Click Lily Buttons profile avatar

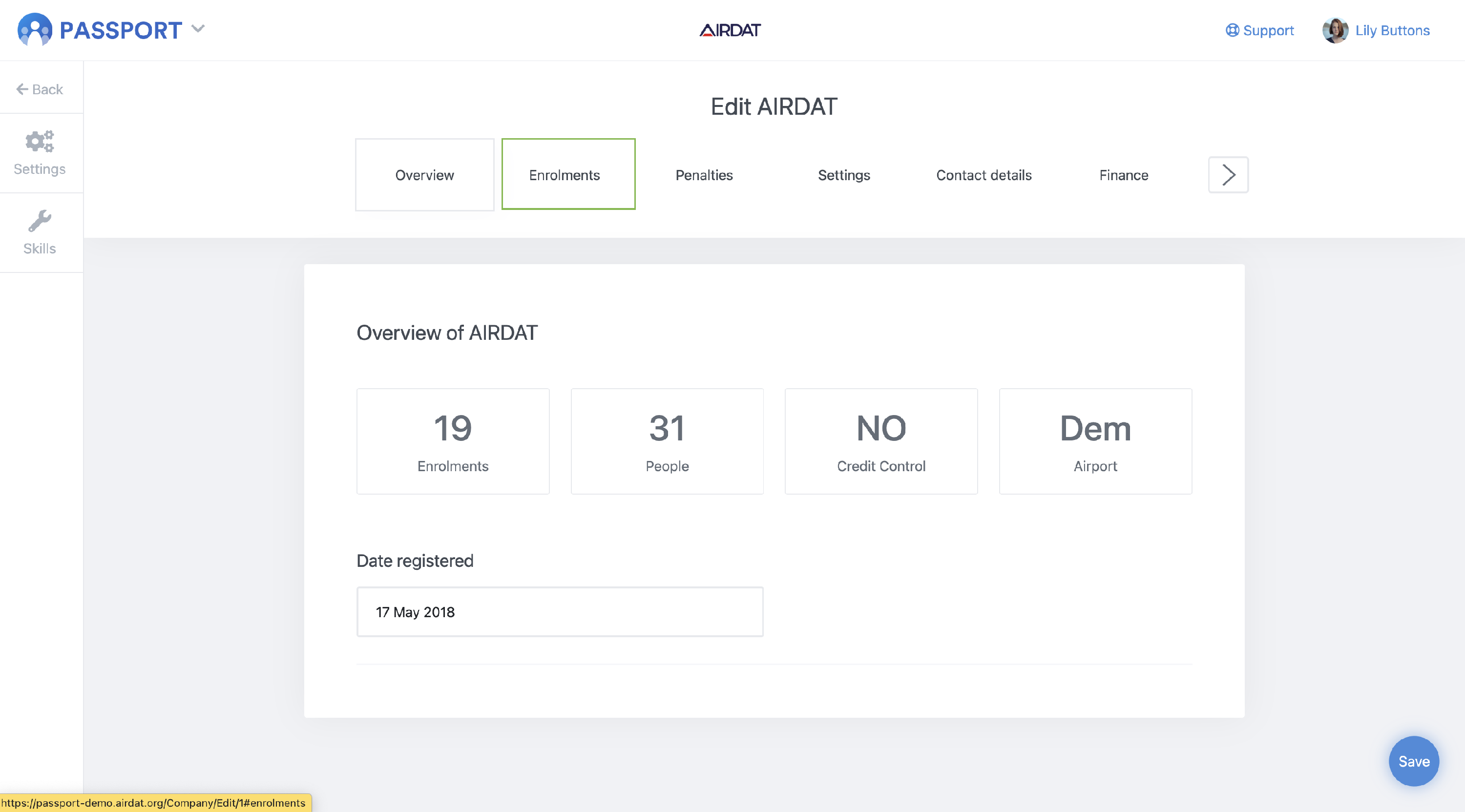[1335, 30]
